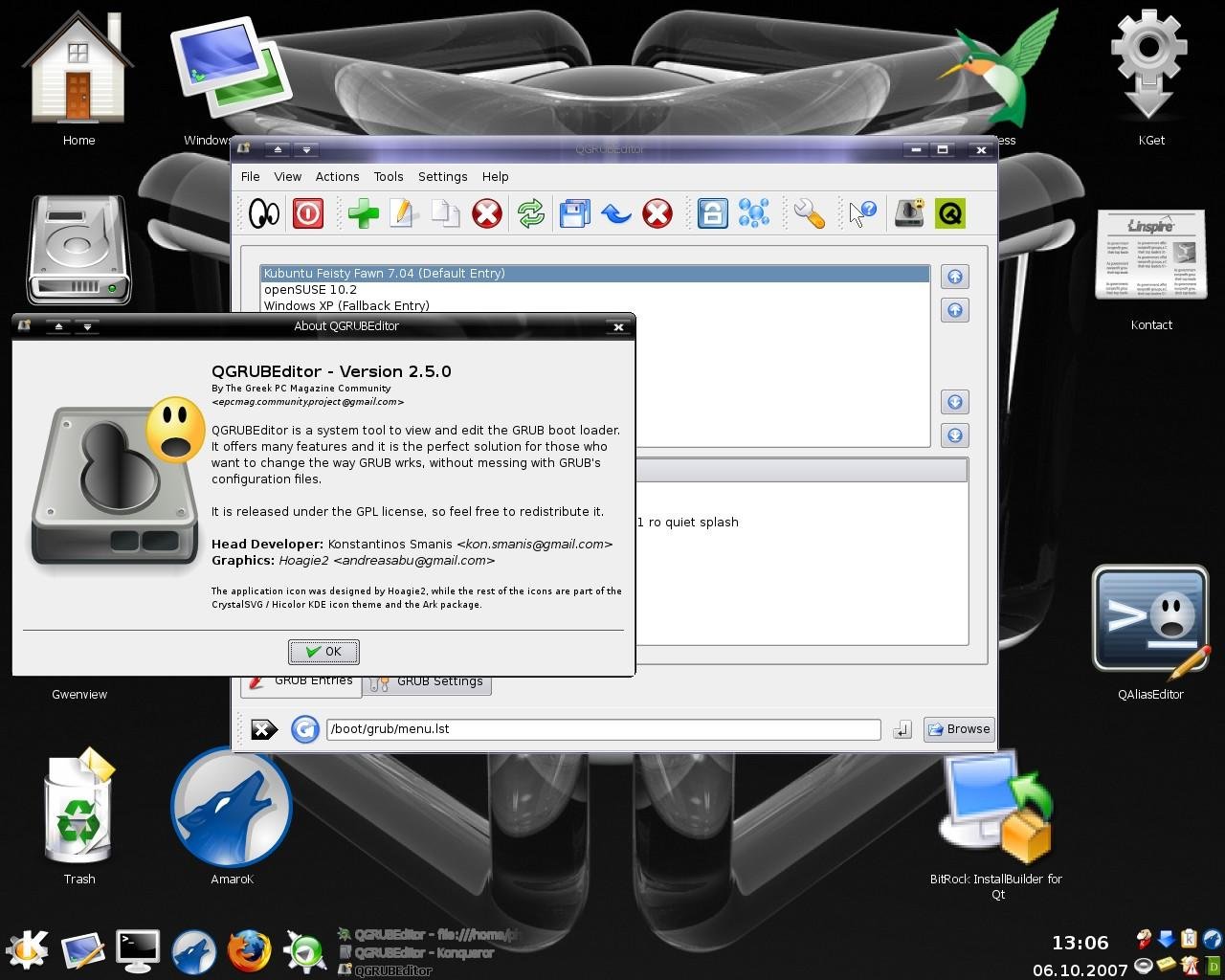Remove the selected entry with the first red X
The image size is (1225, 980).
point(486,213)
